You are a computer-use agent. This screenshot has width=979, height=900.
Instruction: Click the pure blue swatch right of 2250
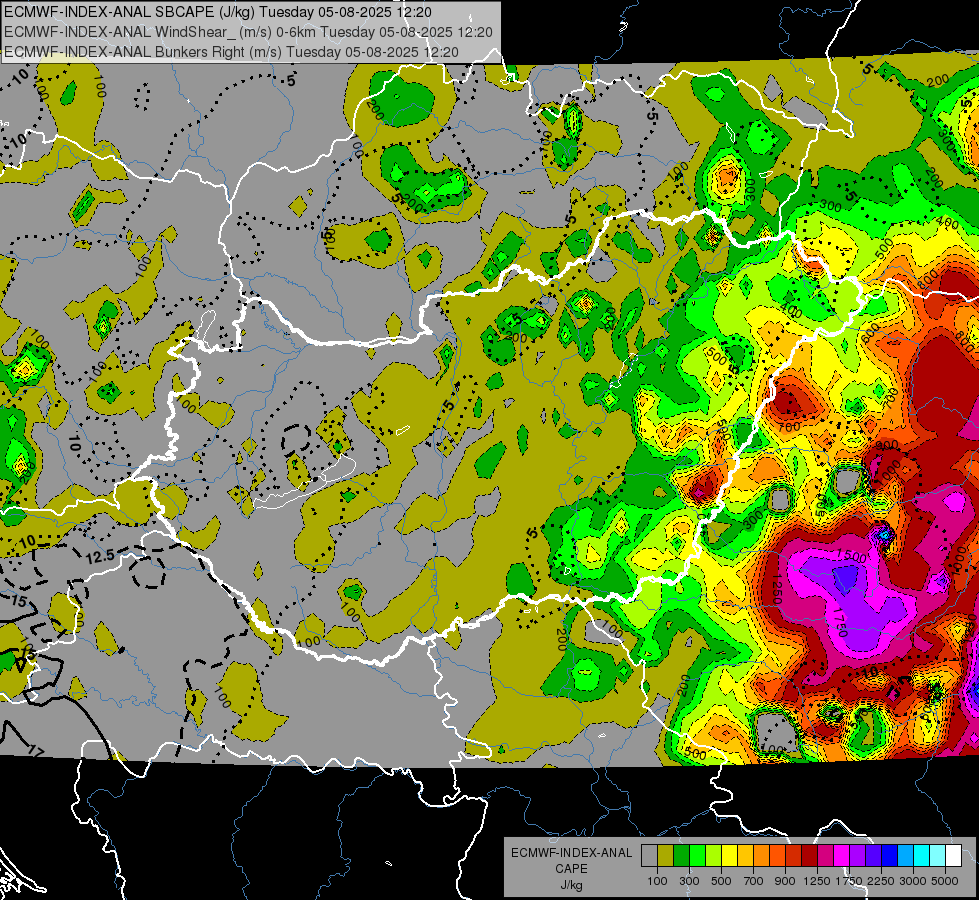point(889,855)
